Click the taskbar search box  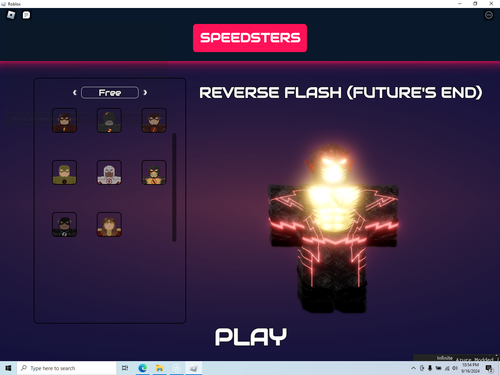point(67,368)
